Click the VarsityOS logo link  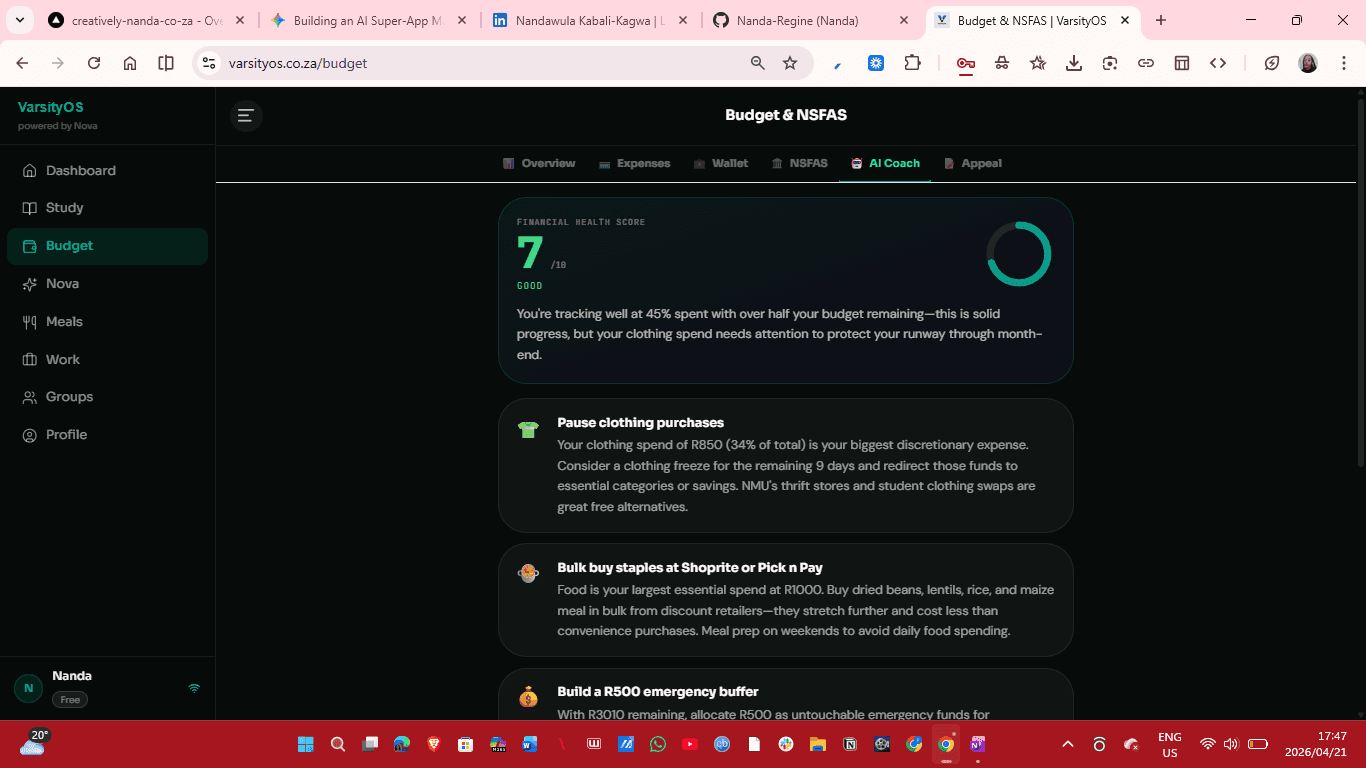click(x=51, y=108)
